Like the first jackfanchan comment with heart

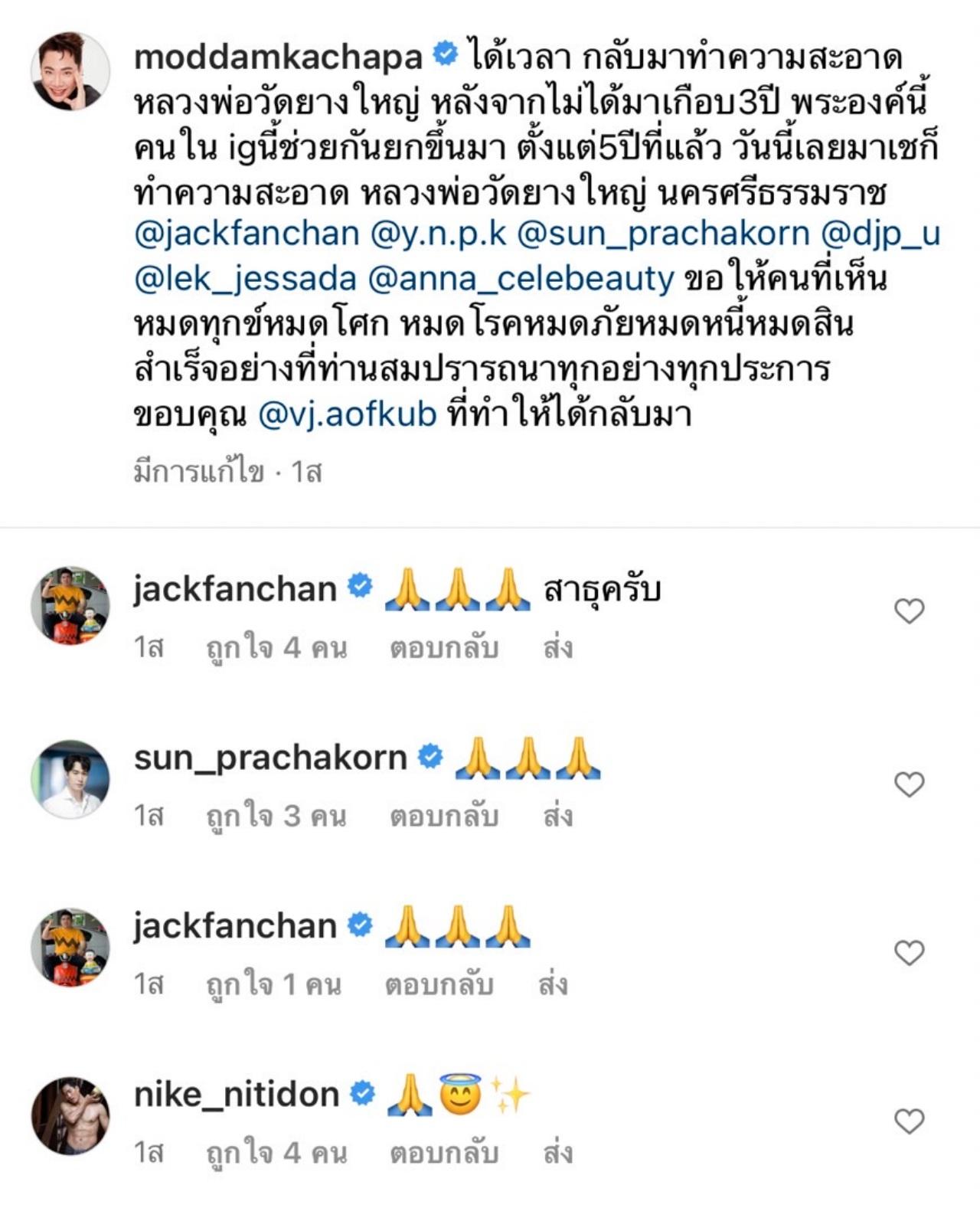(x=910, y=611)
